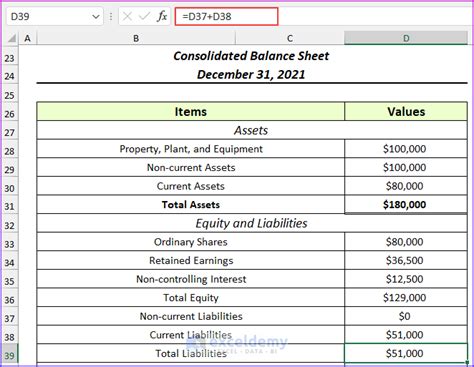Select column A header

pyautogui.click(x=28, y=38)
